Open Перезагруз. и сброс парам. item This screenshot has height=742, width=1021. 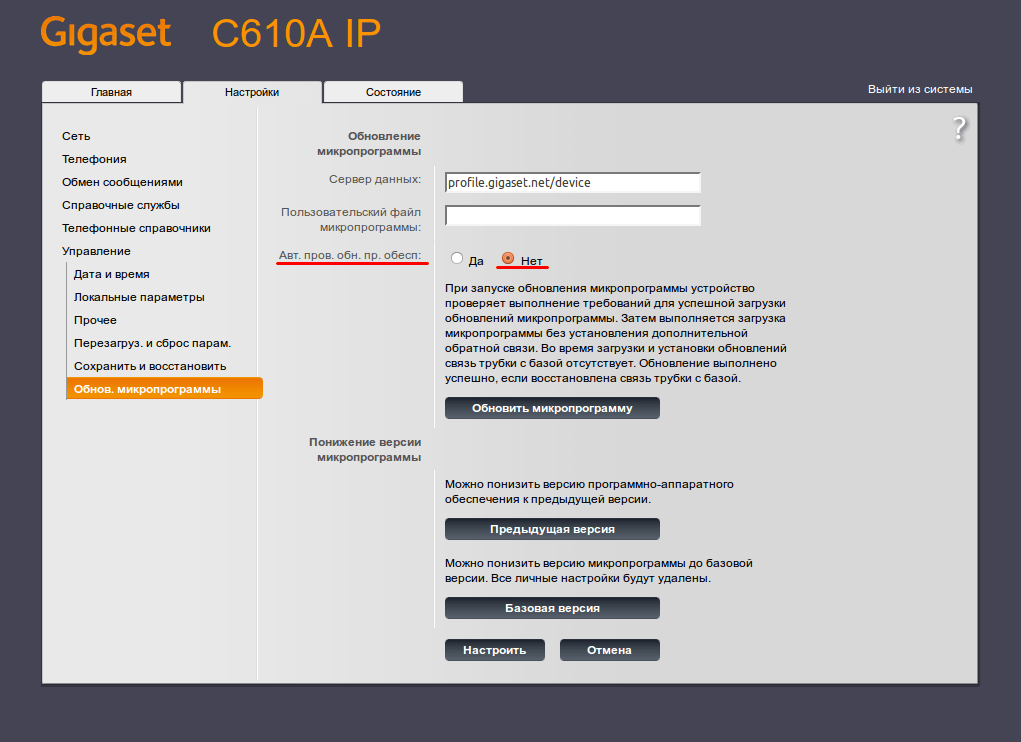click(152, 343)
